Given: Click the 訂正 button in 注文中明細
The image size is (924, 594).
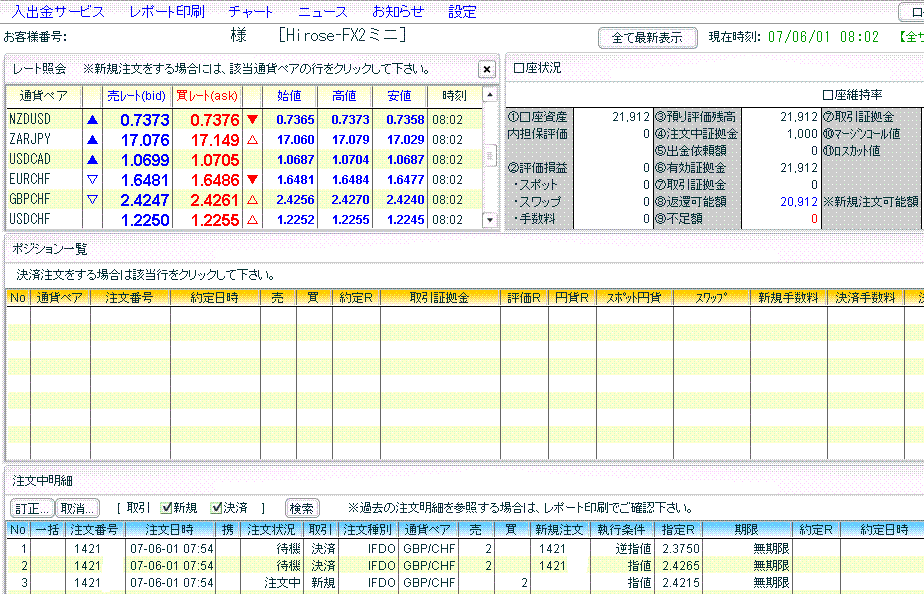Looking at the screenshot, I should pos(32,508).
